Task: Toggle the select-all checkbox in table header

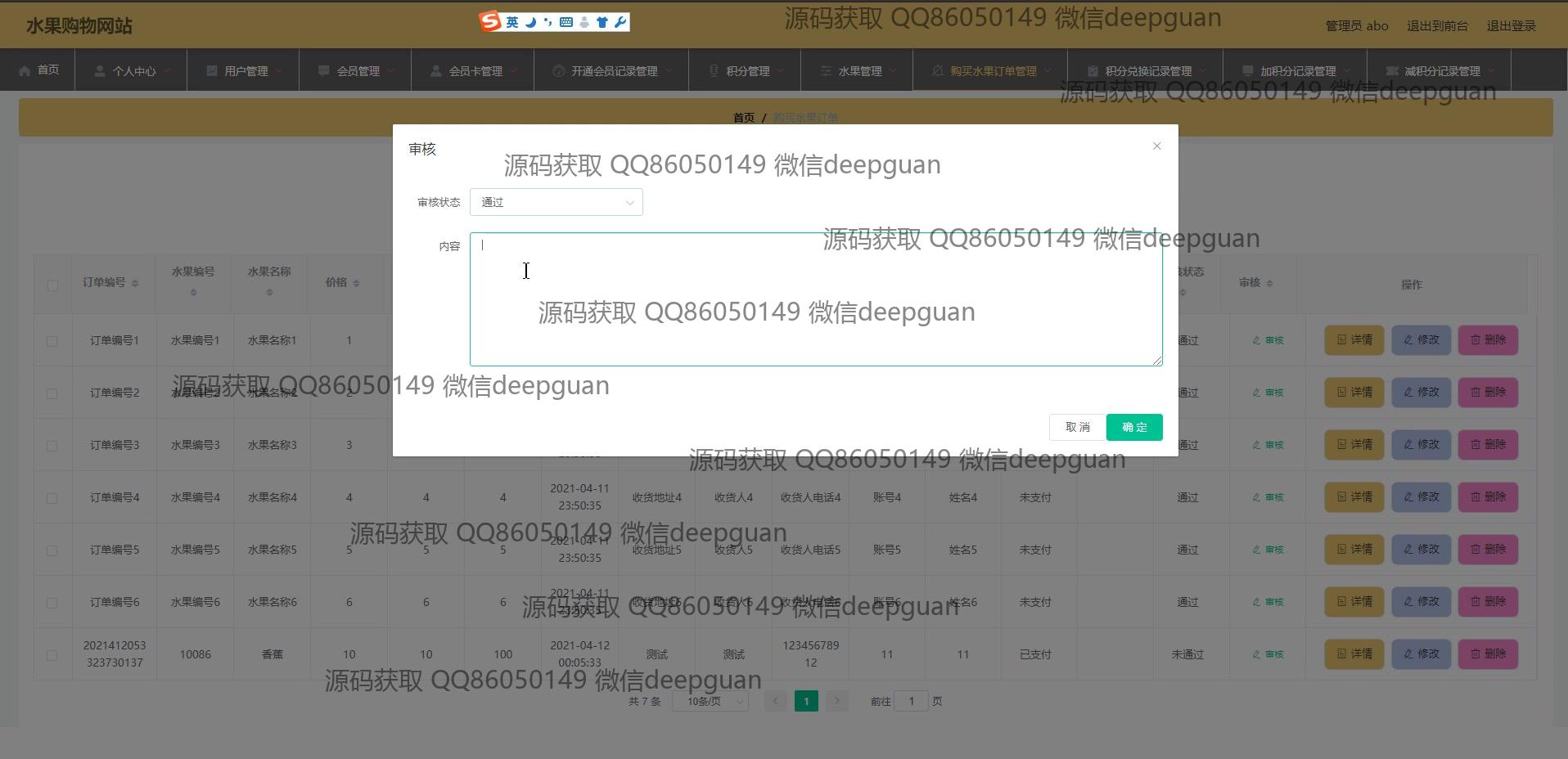Action: point(52,285)
